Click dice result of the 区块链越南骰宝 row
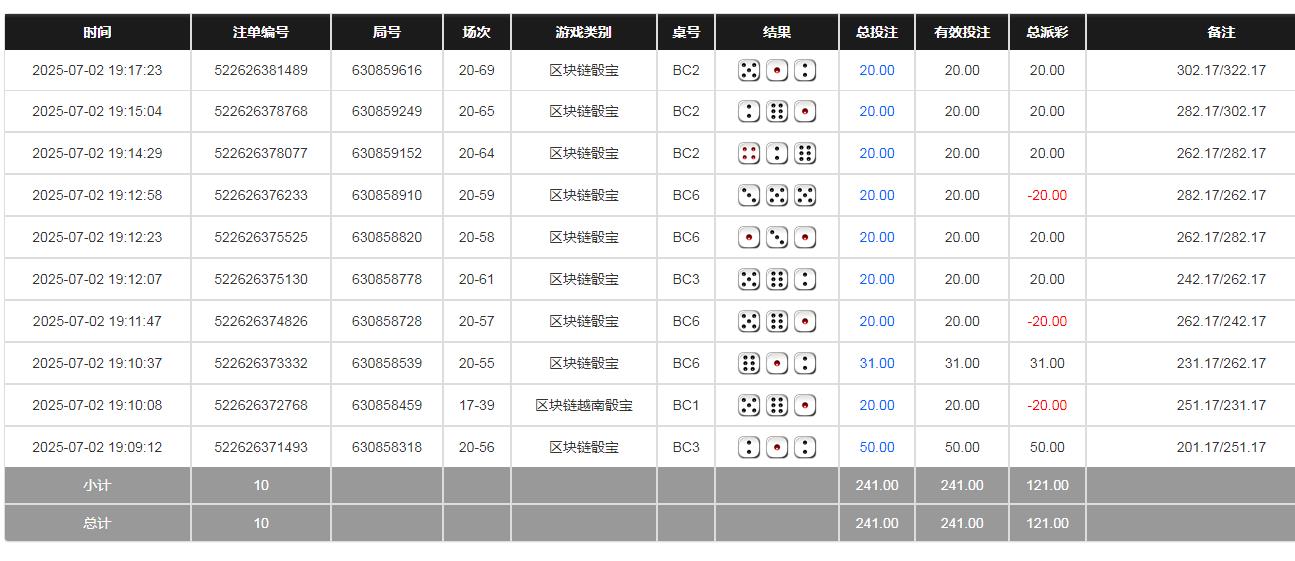Image resolution: width=1295 pixels, height=561 pixels. (x=776, y=405)
